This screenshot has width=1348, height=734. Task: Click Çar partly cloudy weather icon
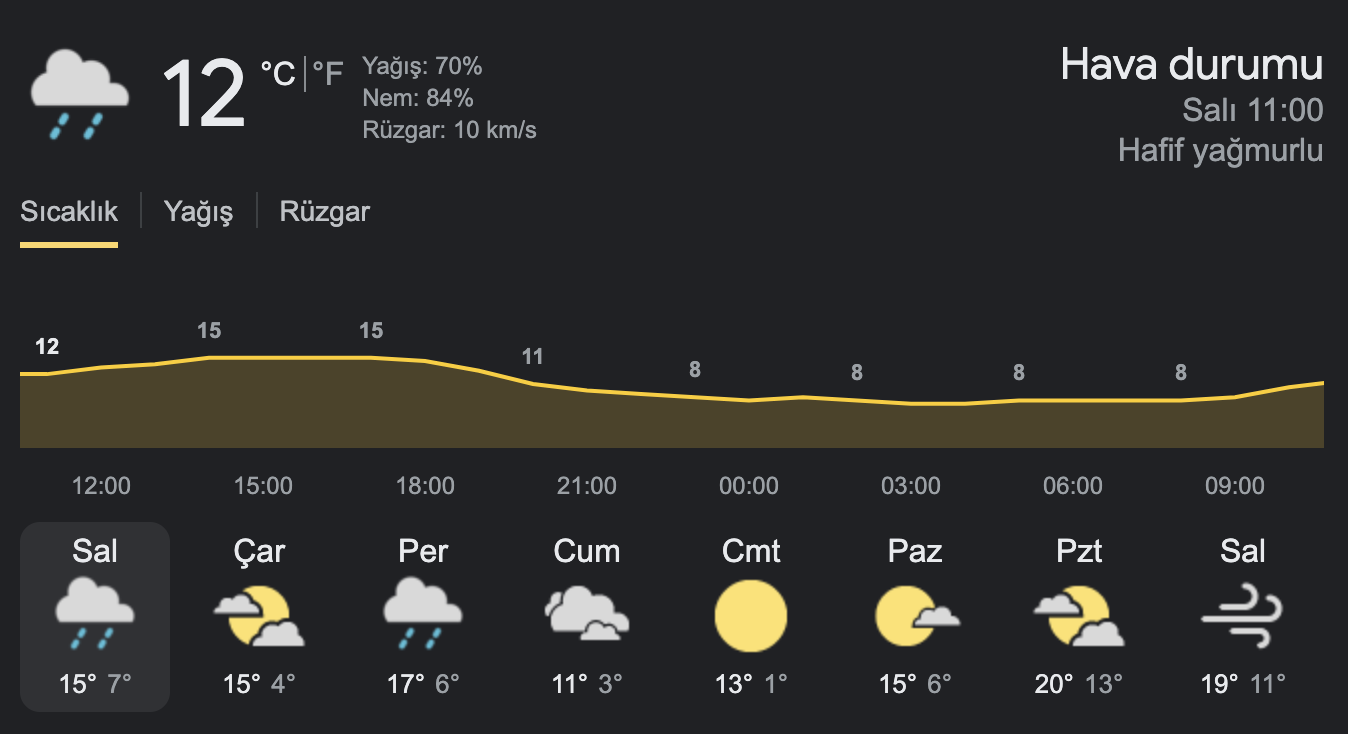pos(259,615)
